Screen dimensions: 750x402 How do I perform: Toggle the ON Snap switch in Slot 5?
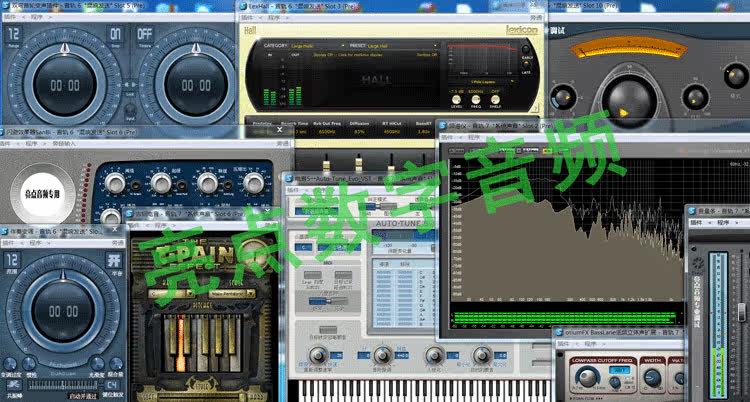pyautogui.click(x=115, y=35)
